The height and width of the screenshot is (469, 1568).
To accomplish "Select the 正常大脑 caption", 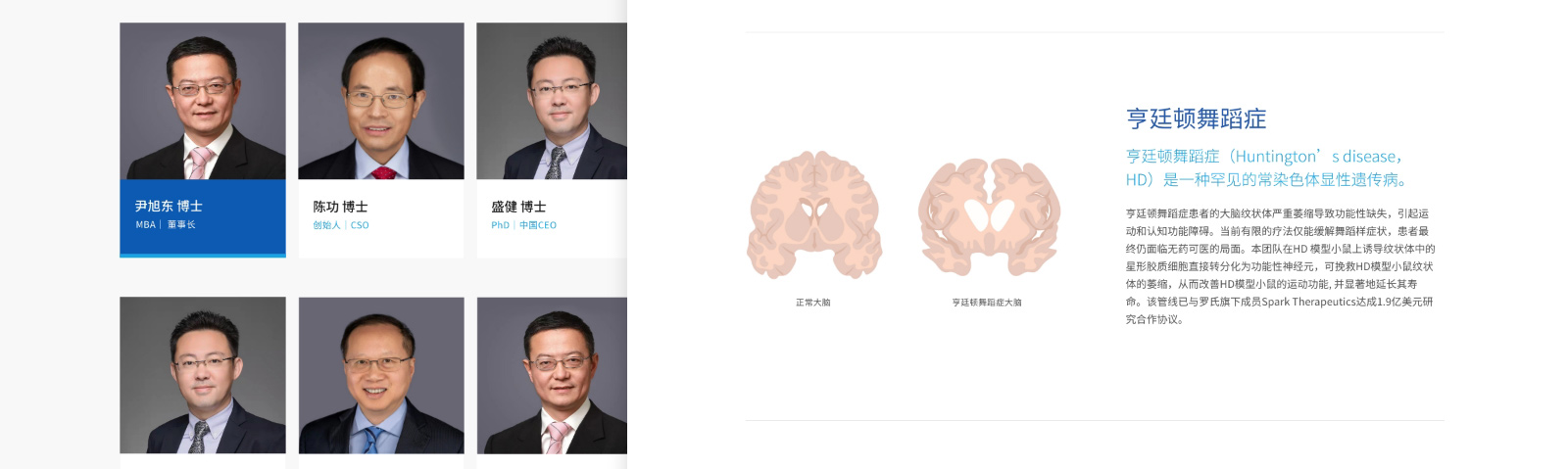I will (812, 303).
